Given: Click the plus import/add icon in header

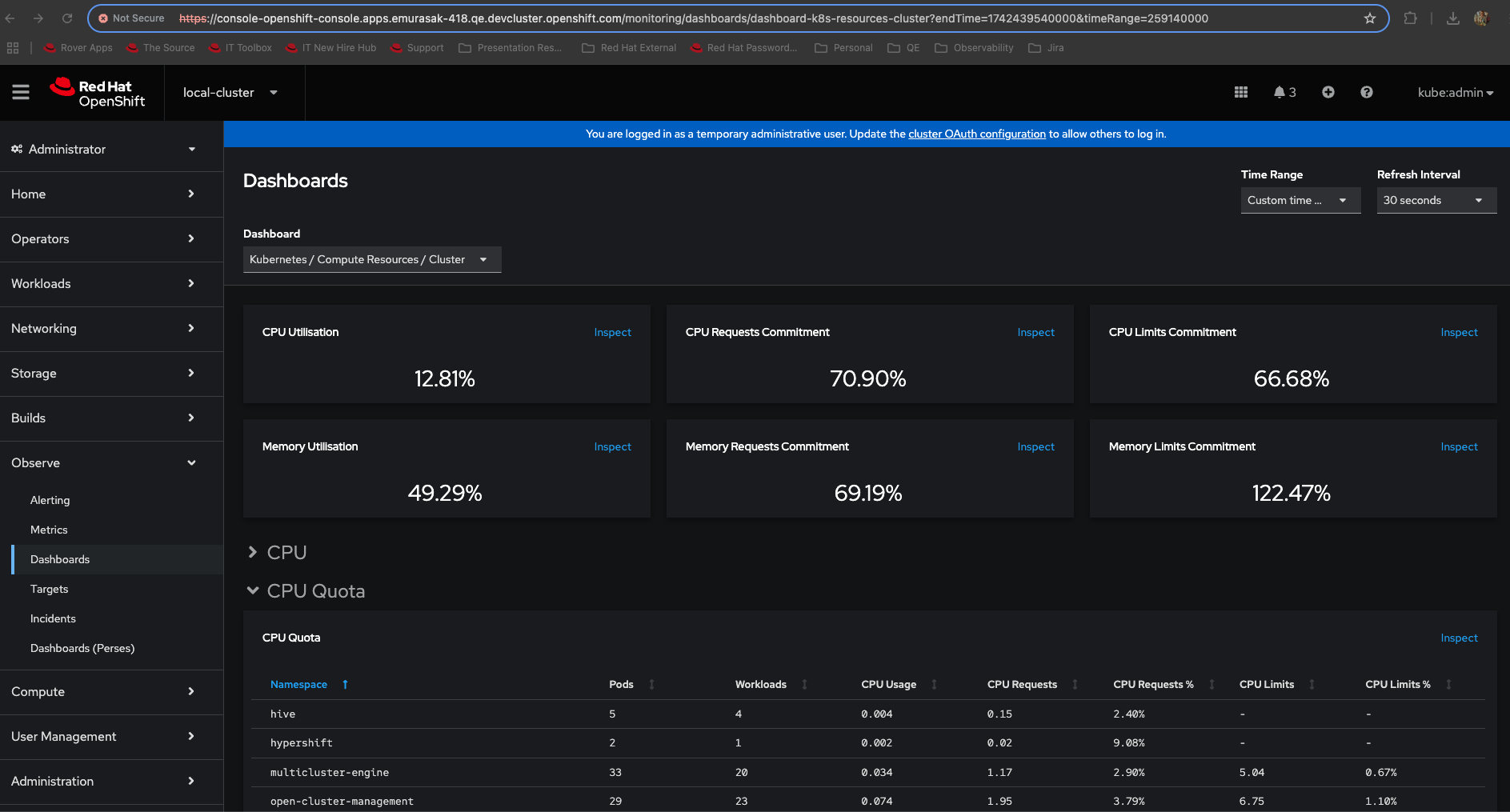Looking at the screenshot, I should 1328,93.
